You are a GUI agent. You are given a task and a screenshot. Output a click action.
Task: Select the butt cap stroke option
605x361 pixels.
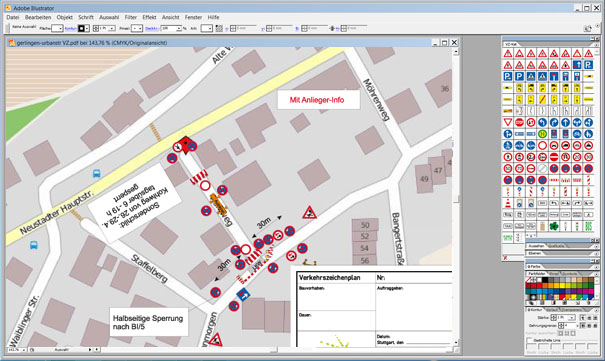point(583,317)
